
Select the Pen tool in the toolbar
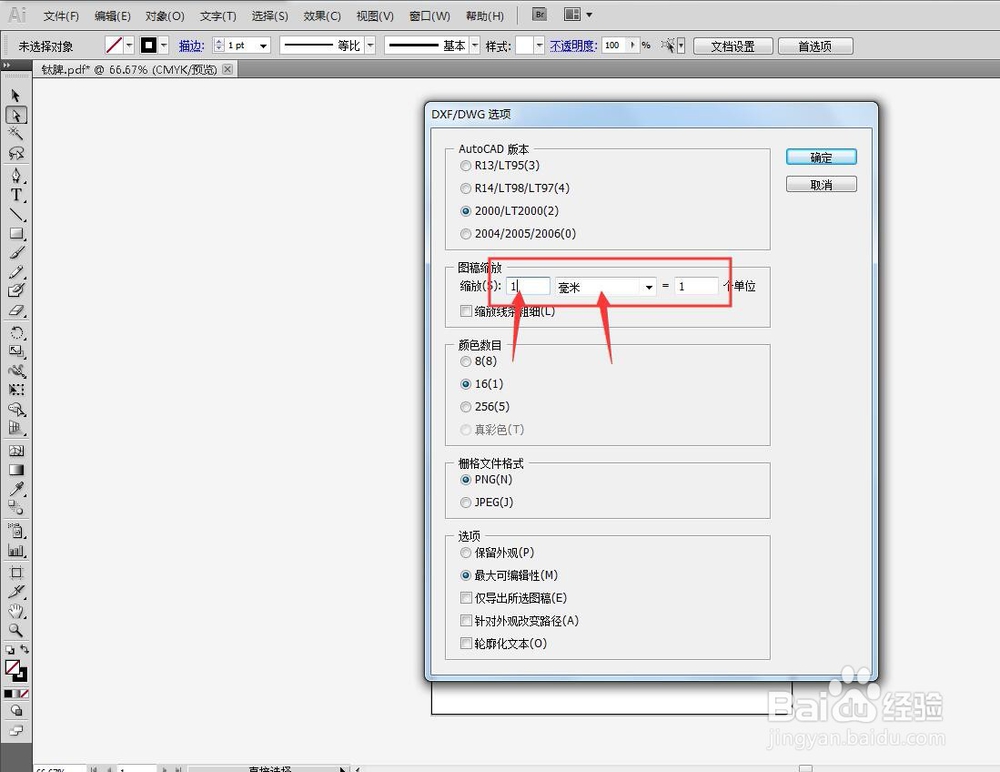pos(15,173)
